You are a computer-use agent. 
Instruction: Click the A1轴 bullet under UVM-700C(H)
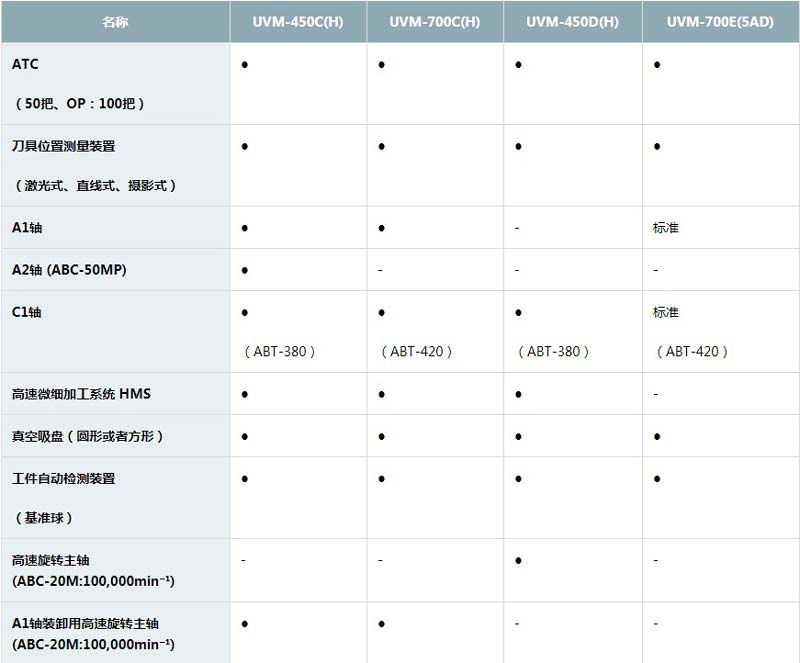382,228
